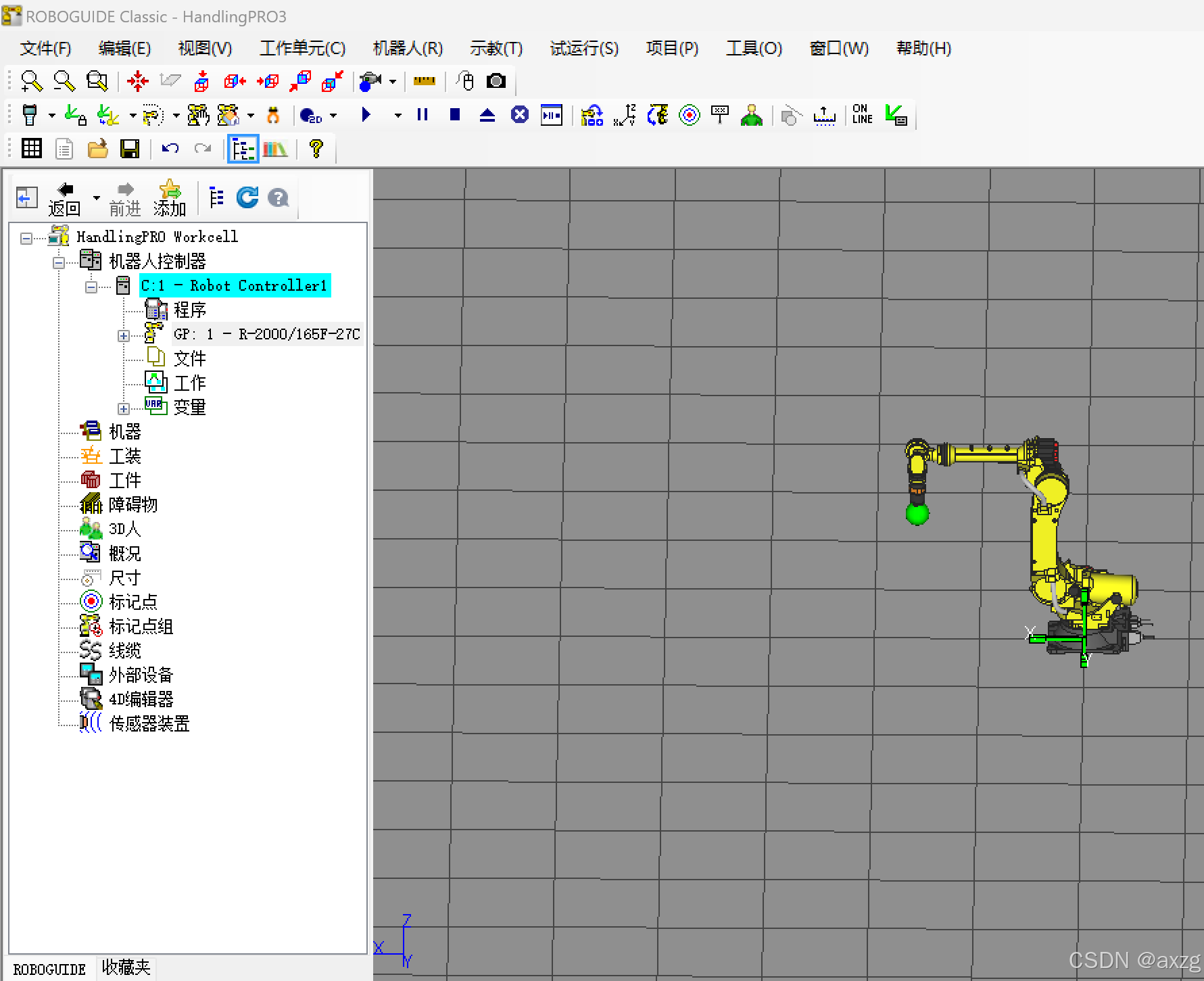Click the green human figure icon
Viewport: 1204px width, 981px height.
point(752,115)
